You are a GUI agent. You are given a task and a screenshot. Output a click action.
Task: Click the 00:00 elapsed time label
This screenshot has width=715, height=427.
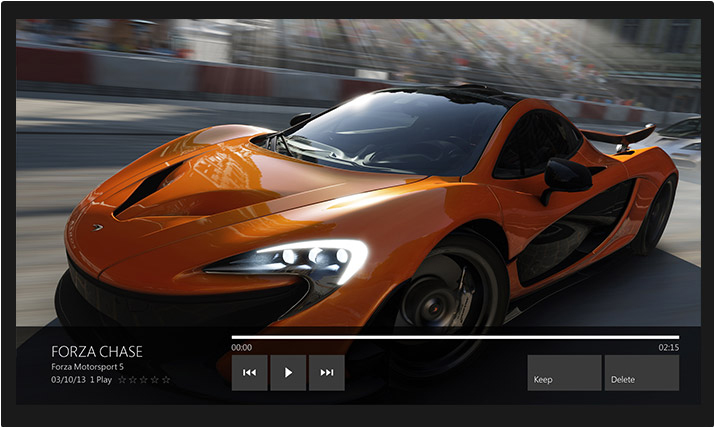click(242, 348)
